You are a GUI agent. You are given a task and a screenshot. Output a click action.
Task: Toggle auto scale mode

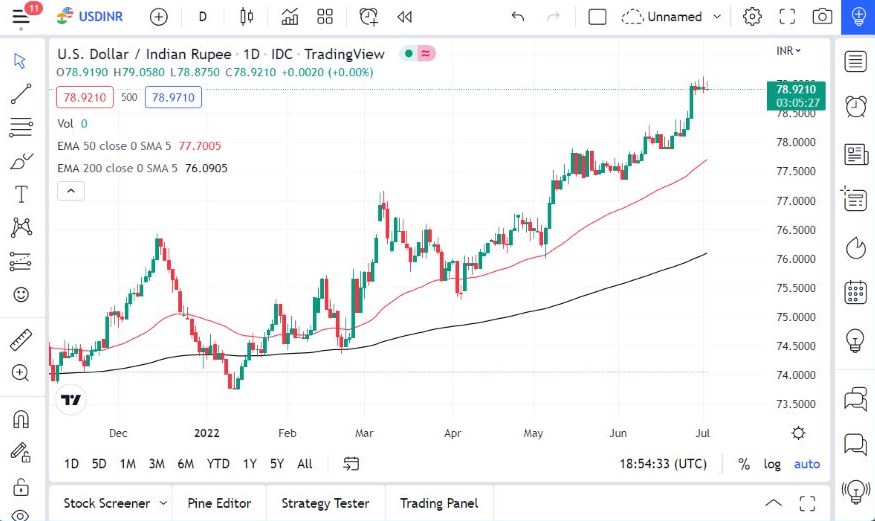point(807,464)
